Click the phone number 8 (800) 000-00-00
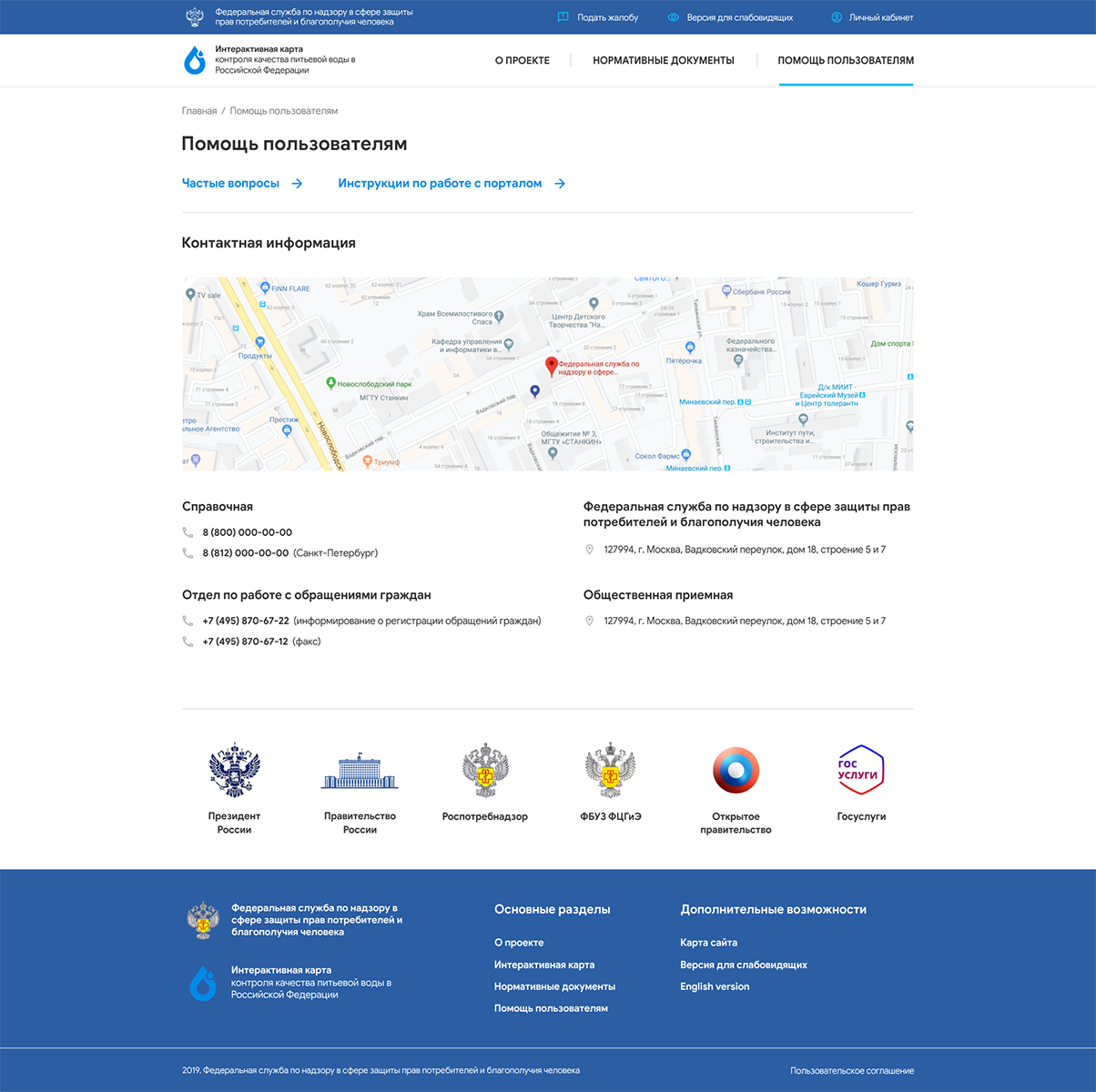 click(x=248, y=532)
